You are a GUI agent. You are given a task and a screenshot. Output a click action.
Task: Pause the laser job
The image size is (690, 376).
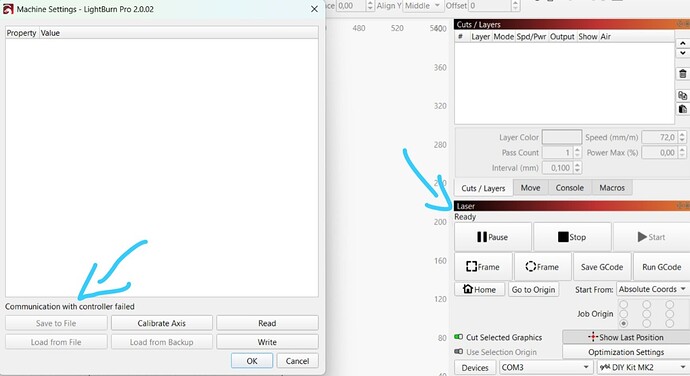(492, 237)
